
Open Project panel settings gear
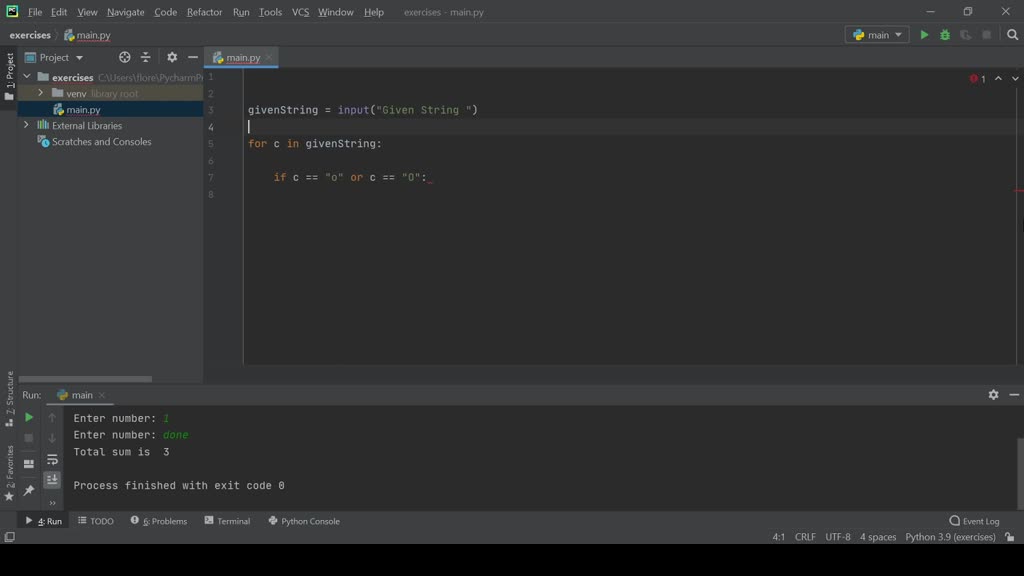172,57
